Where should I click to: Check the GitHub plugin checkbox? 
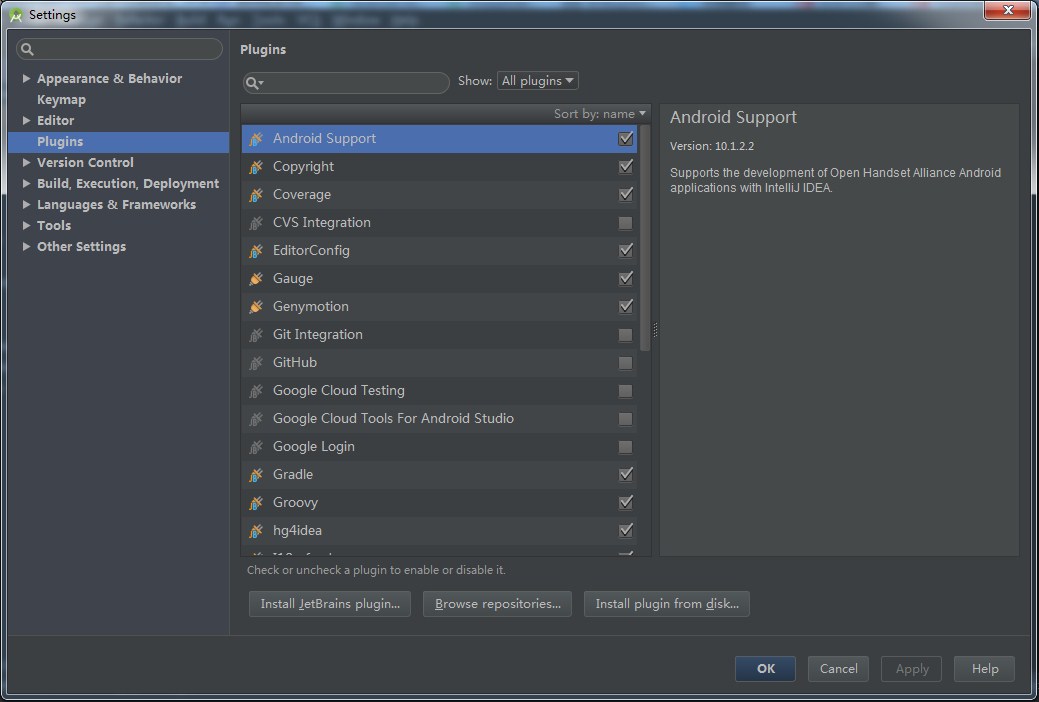pos(626,363)
